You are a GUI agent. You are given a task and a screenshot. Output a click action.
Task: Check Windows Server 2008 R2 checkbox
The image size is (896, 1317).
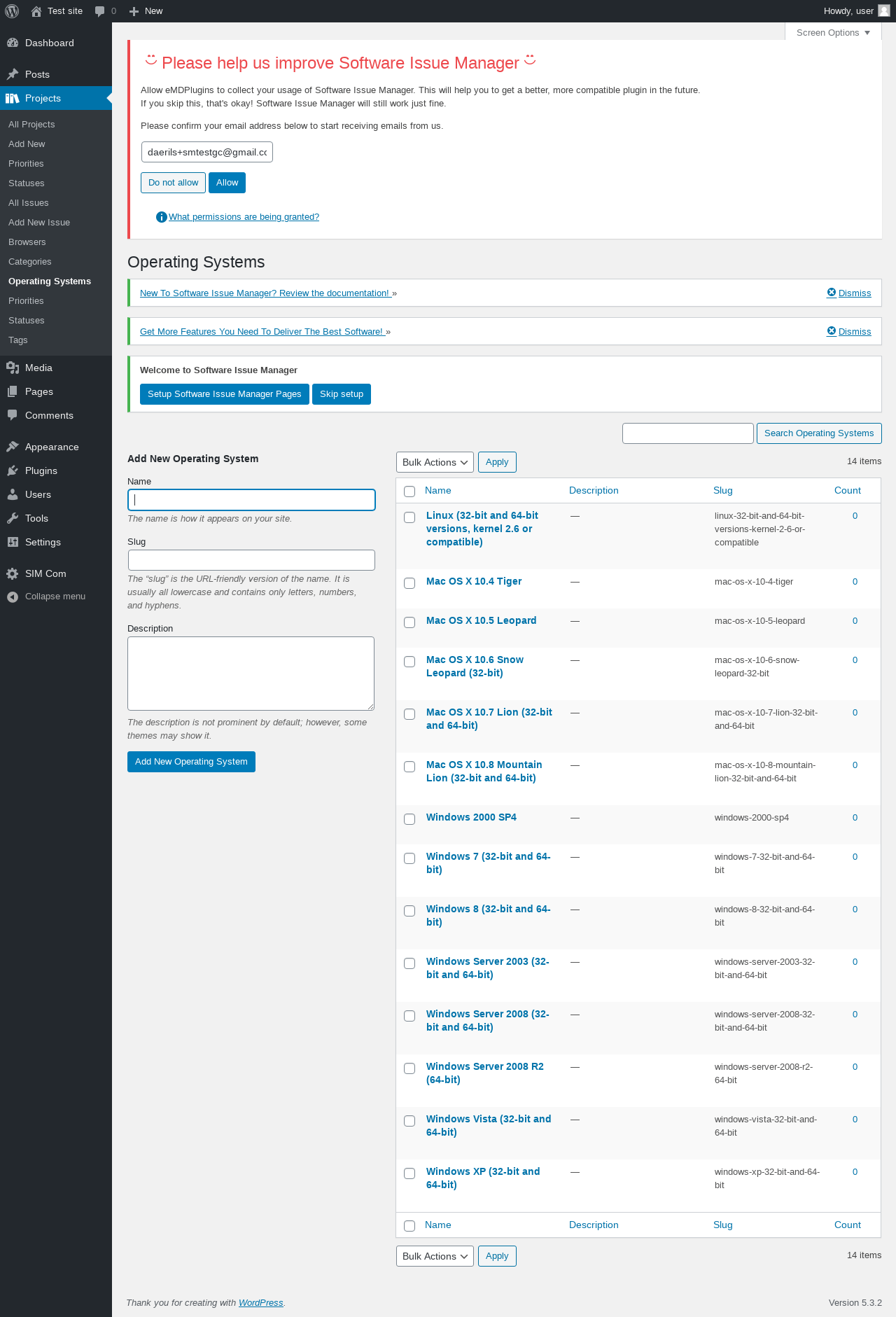409,1068
